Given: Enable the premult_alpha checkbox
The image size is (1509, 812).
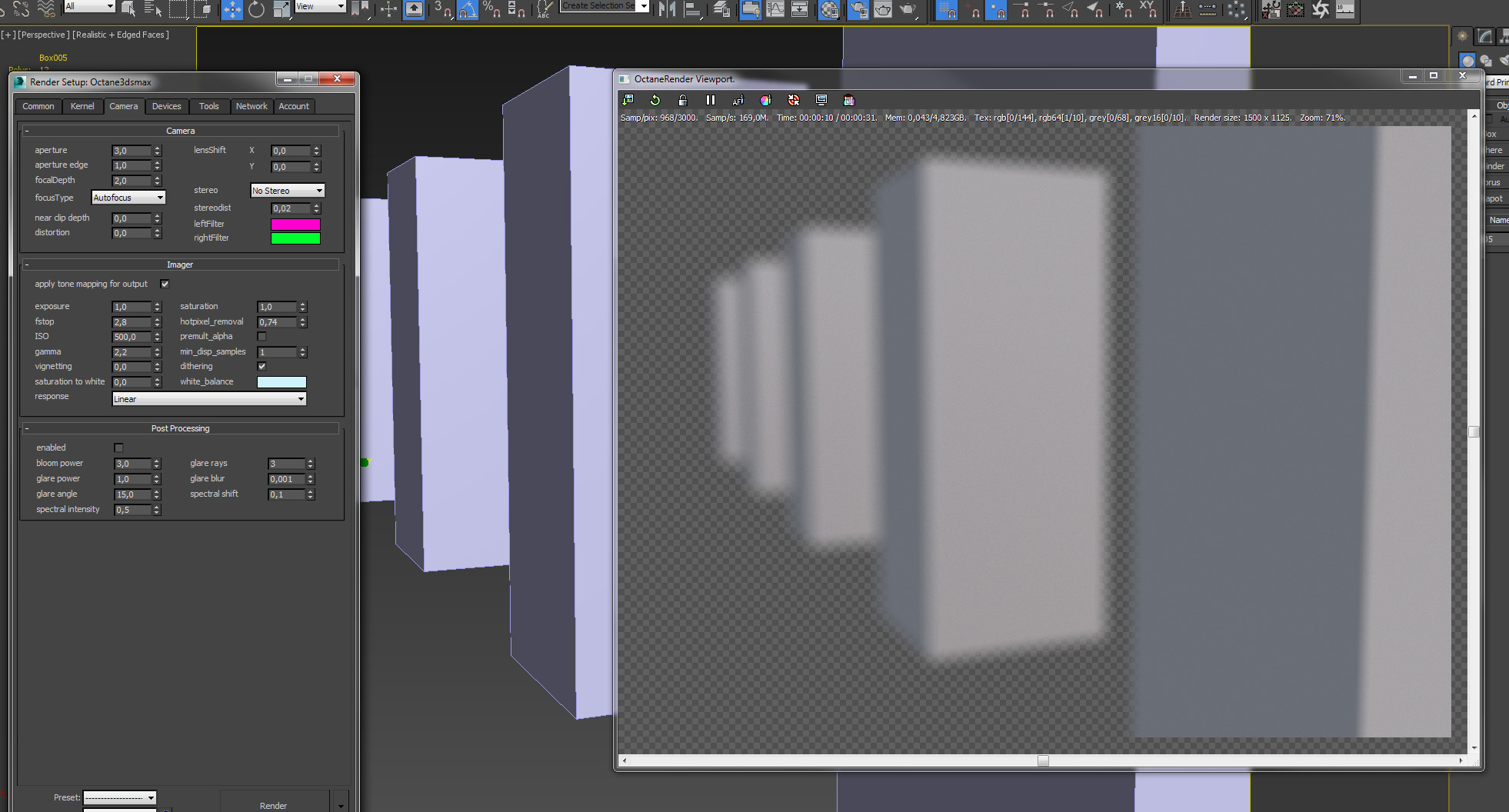Looking at the screenshot, I should click(x=261, y=336).
